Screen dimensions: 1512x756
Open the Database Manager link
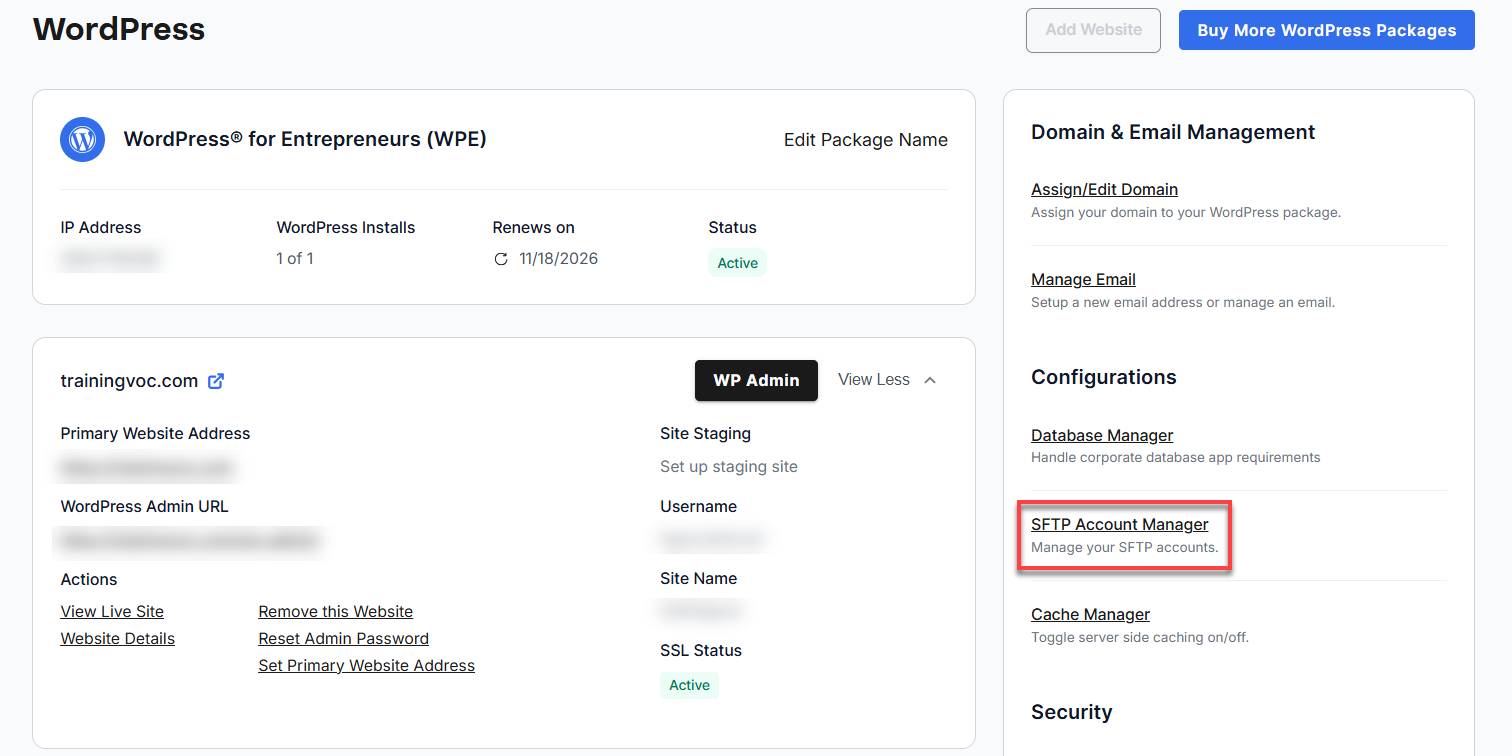click(1102, 435)
